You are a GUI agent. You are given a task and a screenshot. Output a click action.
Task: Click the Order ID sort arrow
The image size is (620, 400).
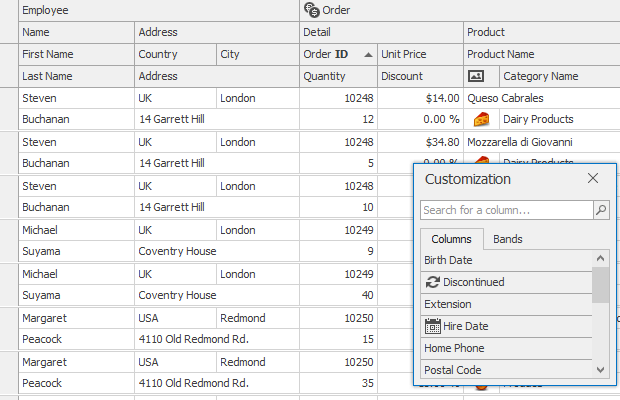coord(368,55)
